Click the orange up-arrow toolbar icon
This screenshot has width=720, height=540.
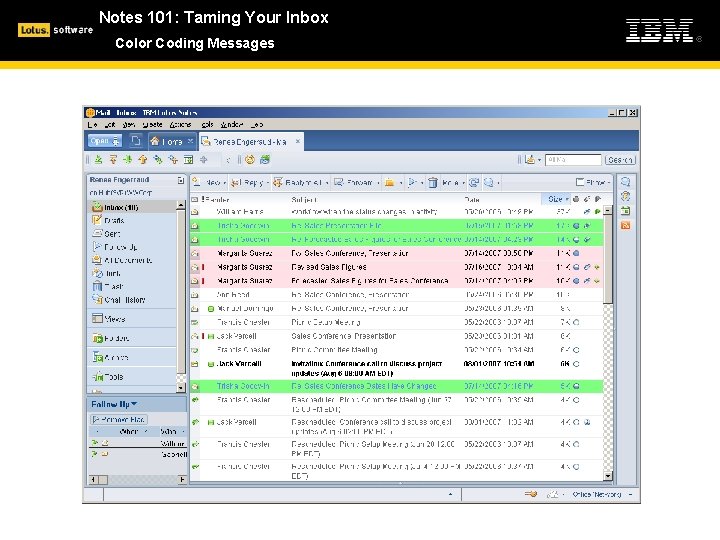(143, 159)
